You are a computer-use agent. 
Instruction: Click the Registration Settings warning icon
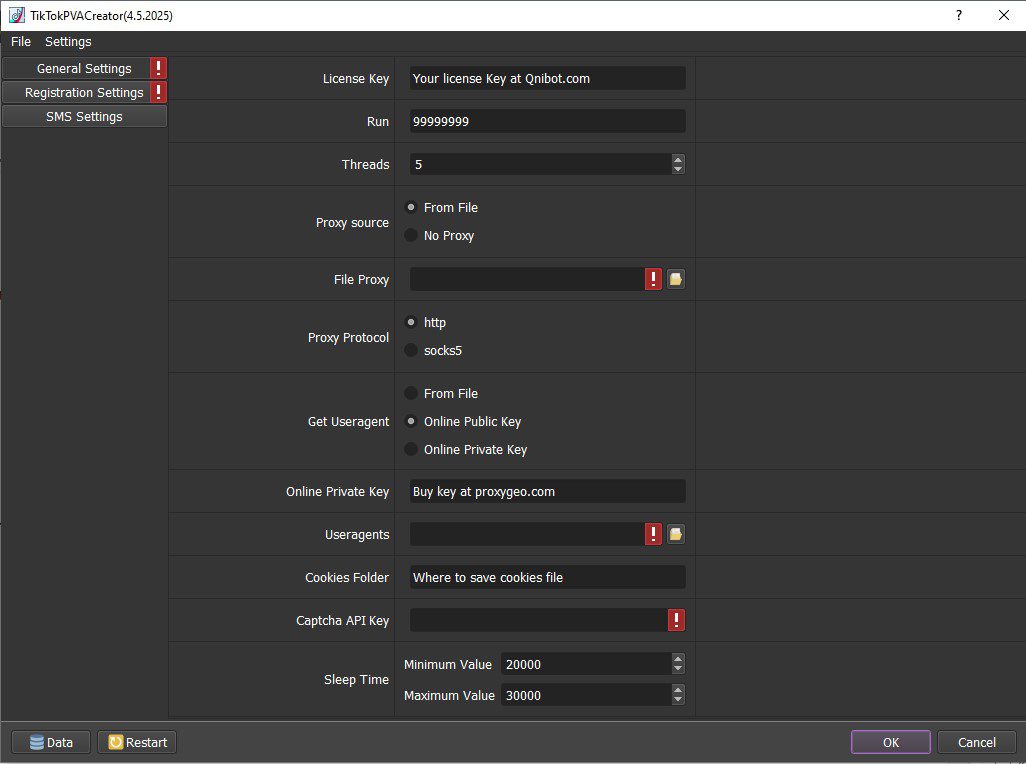158,92
